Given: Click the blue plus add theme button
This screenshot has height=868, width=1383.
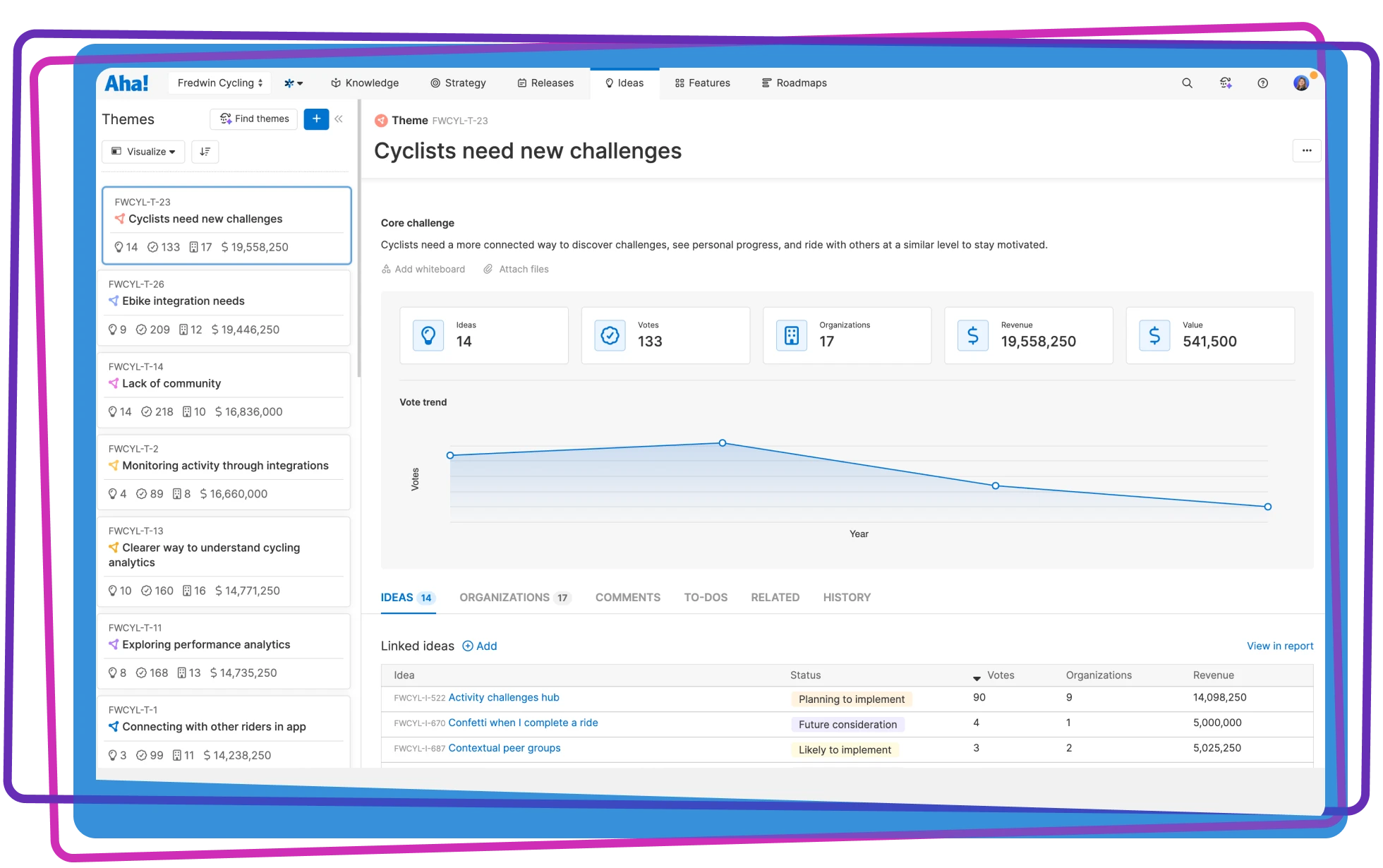Looking at the screenshot, I should pyautogui.click(x=316, y=119).
